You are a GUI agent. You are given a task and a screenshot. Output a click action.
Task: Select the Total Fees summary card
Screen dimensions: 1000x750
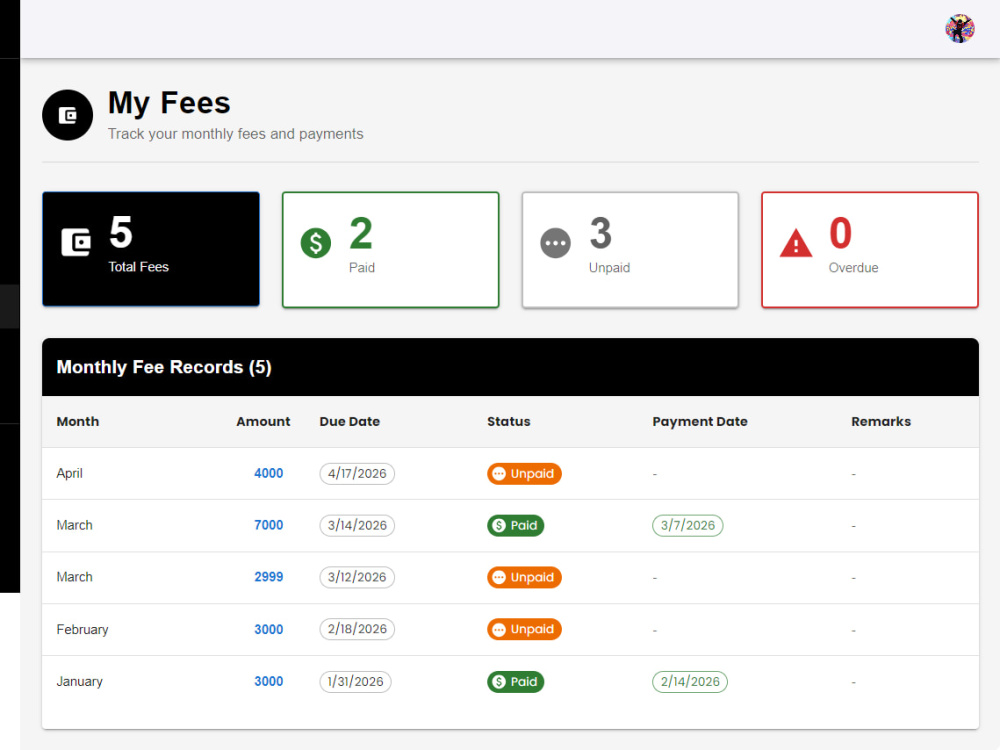tap(151, 249)
